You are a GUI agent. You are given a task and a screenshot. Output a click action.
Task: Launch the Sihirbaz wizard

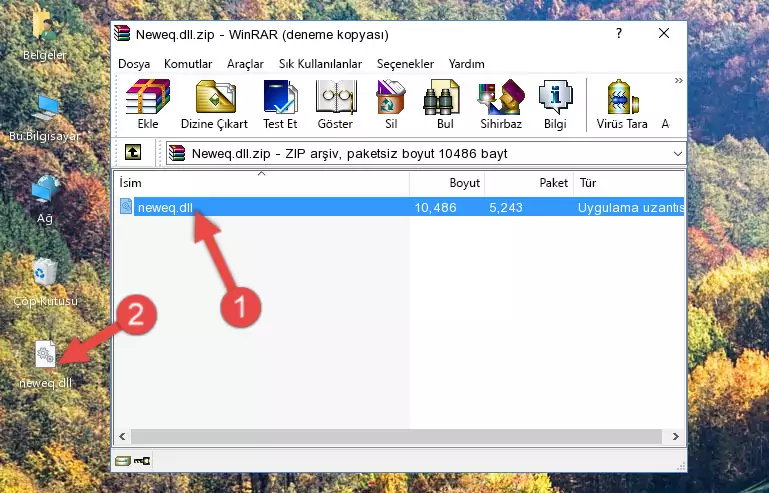coord(501,104)
